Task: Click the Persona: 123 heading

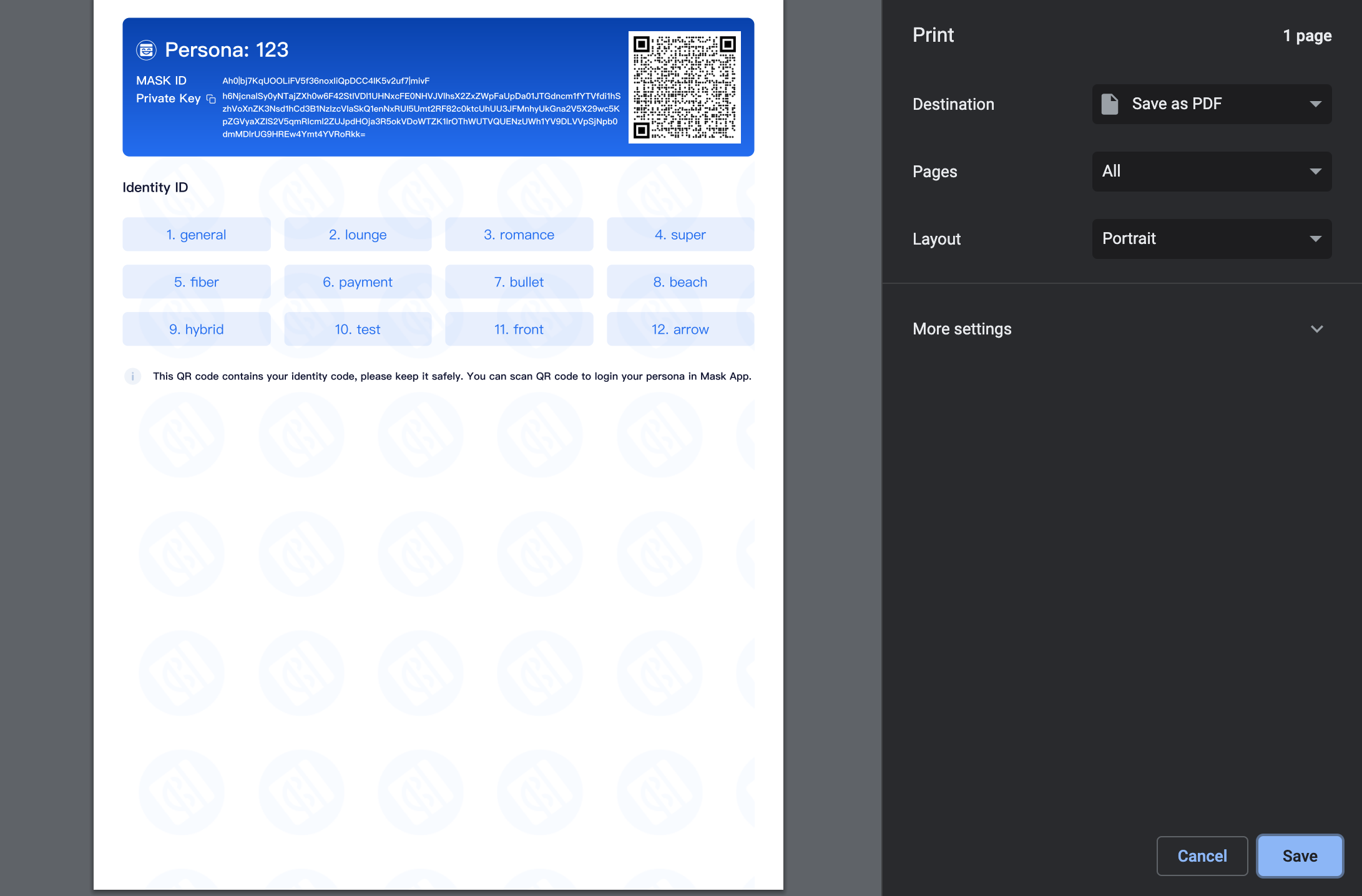Action: (227, 50)
